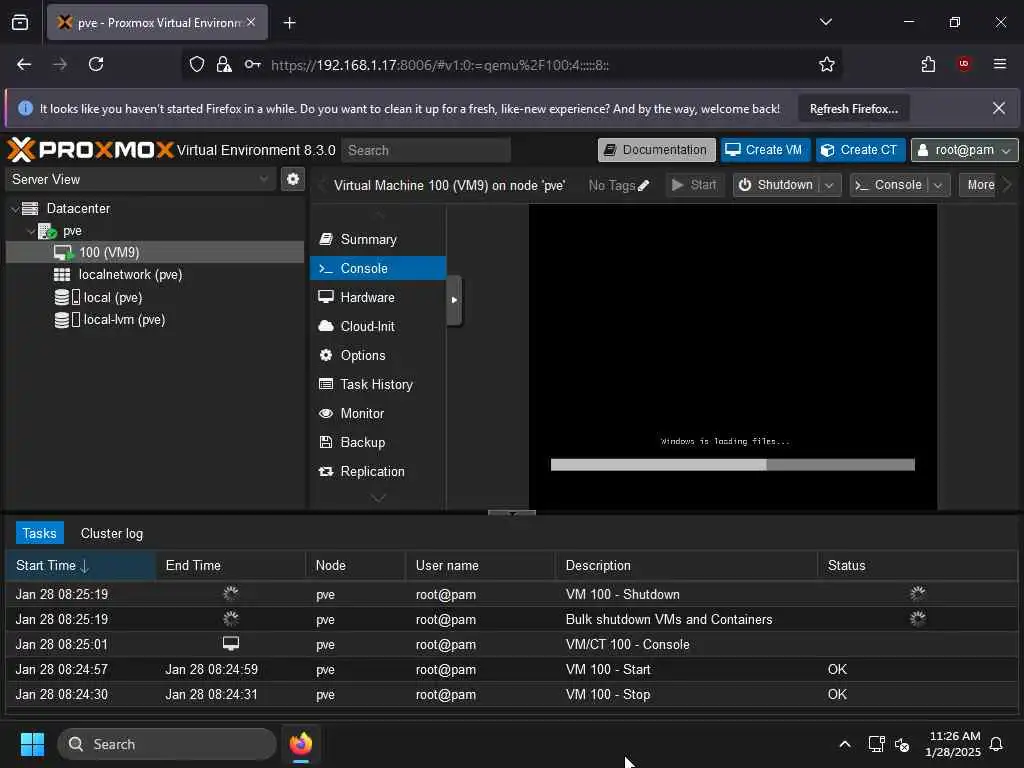Click console monitor icon in VM/CT 100 task row

click(x=231, y=644)
